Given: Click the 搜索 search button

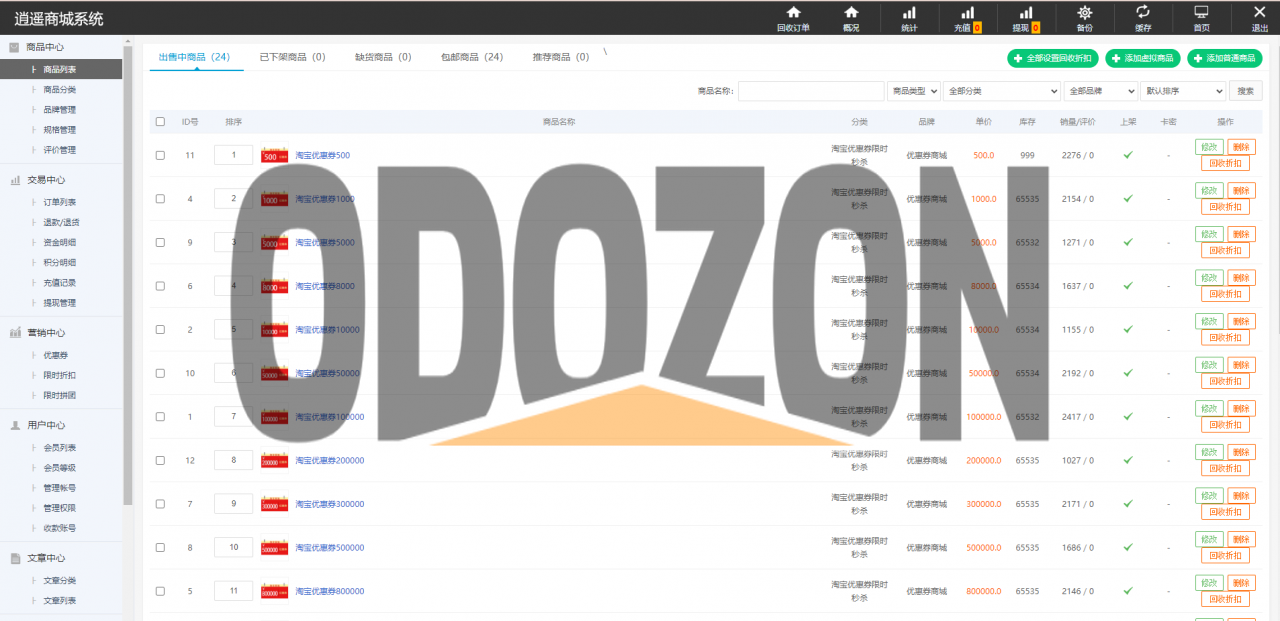Looking at the screenshot, I should coord(1245,91).
